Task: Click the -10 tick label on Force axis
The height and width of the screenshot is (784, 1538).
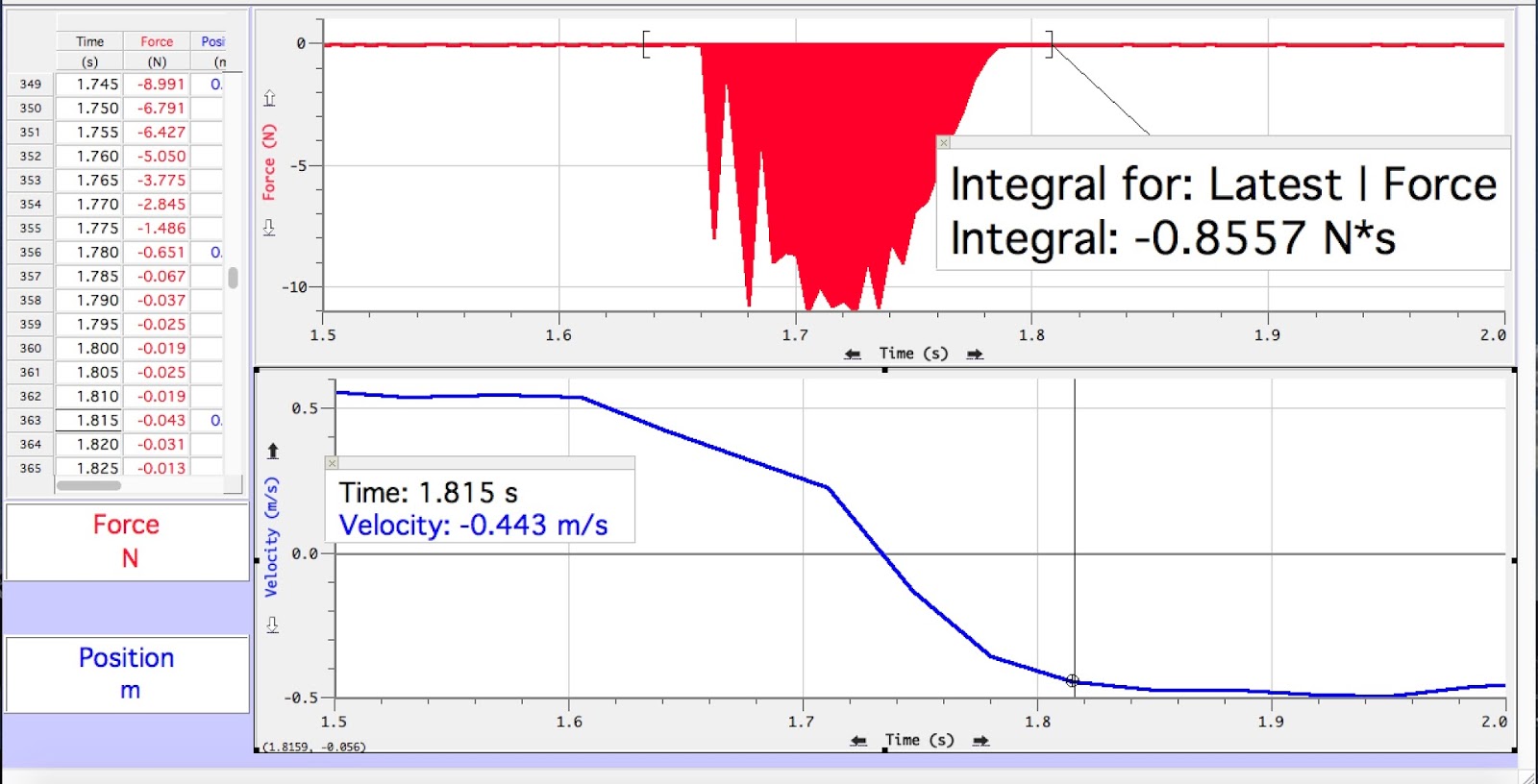Action: pos(294,287)
